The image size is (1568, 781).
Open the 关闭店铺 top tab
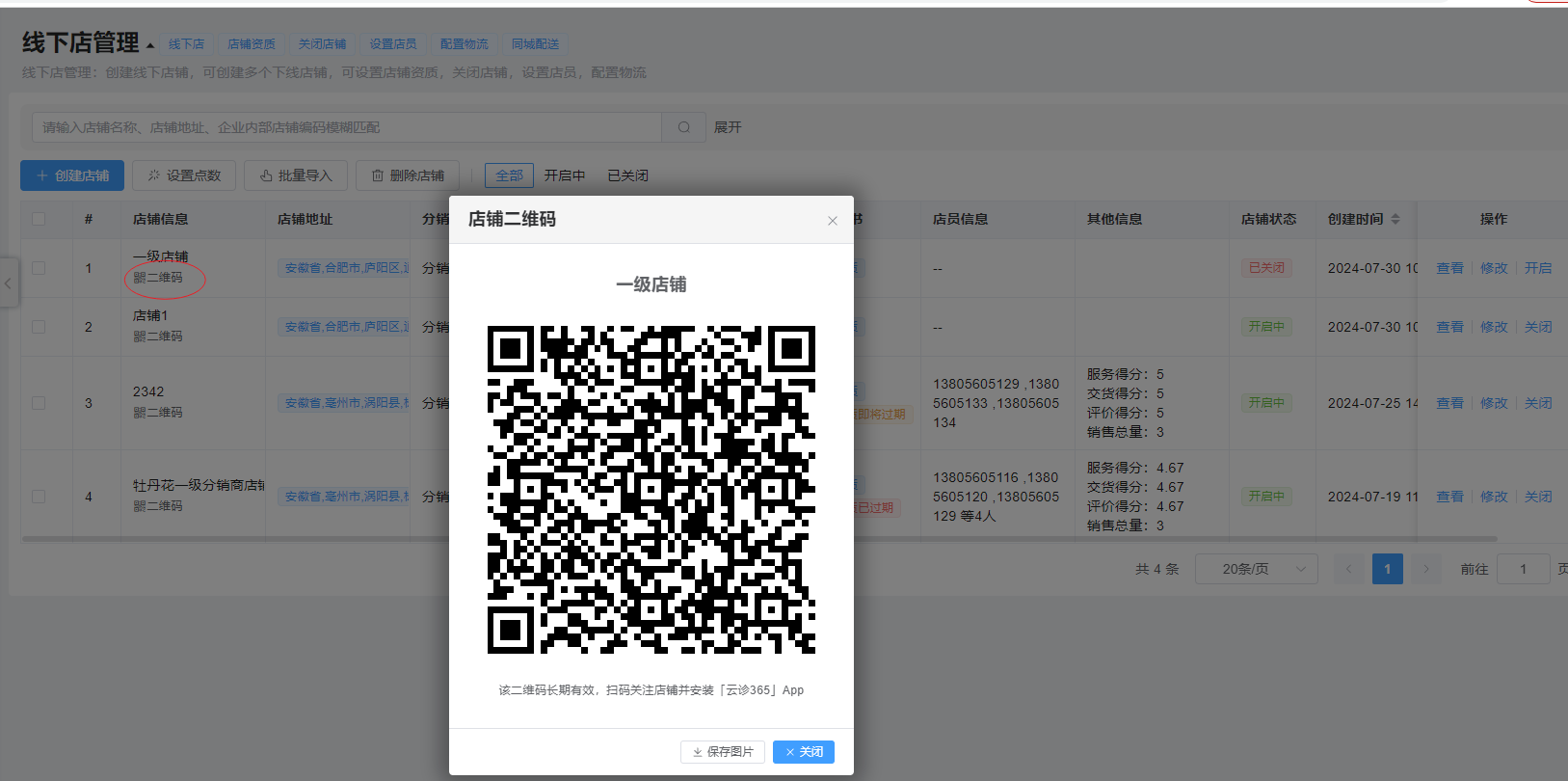[322, 44]
